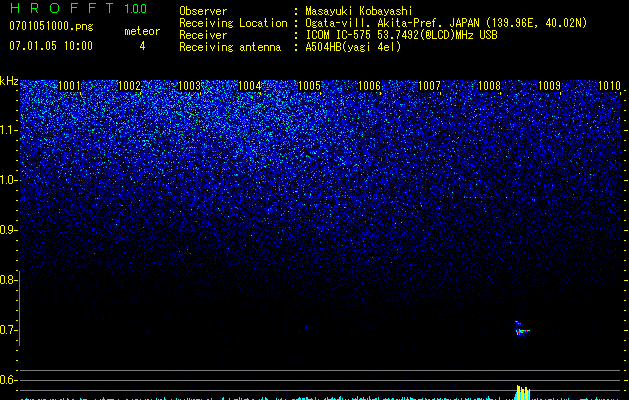Click the 1.0 frequency axis label

click(8, 180)
